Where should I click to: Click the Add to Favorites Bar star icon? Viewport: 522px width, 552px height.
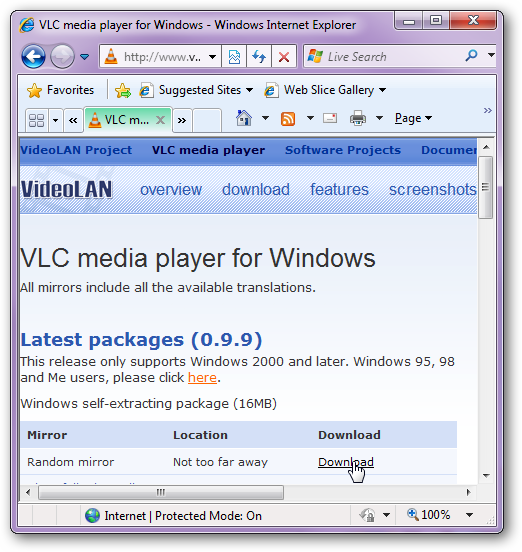122,90
